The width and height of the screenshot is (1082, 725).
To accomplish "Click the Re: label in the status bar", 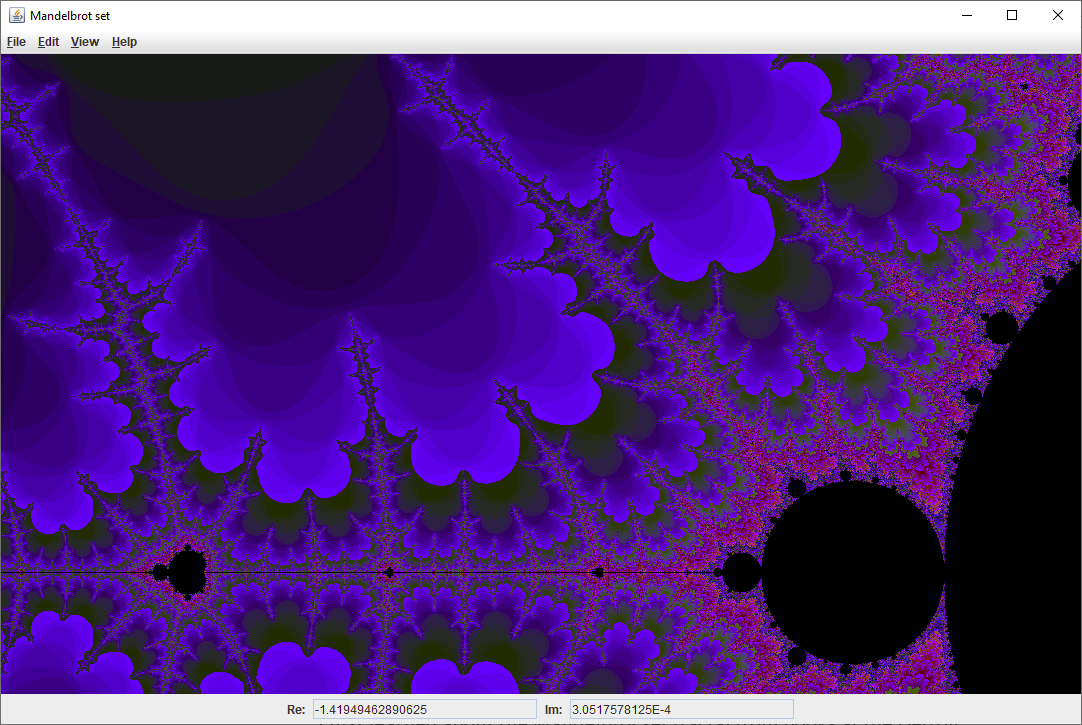I will pyautogui.click(x=296, y=709).
